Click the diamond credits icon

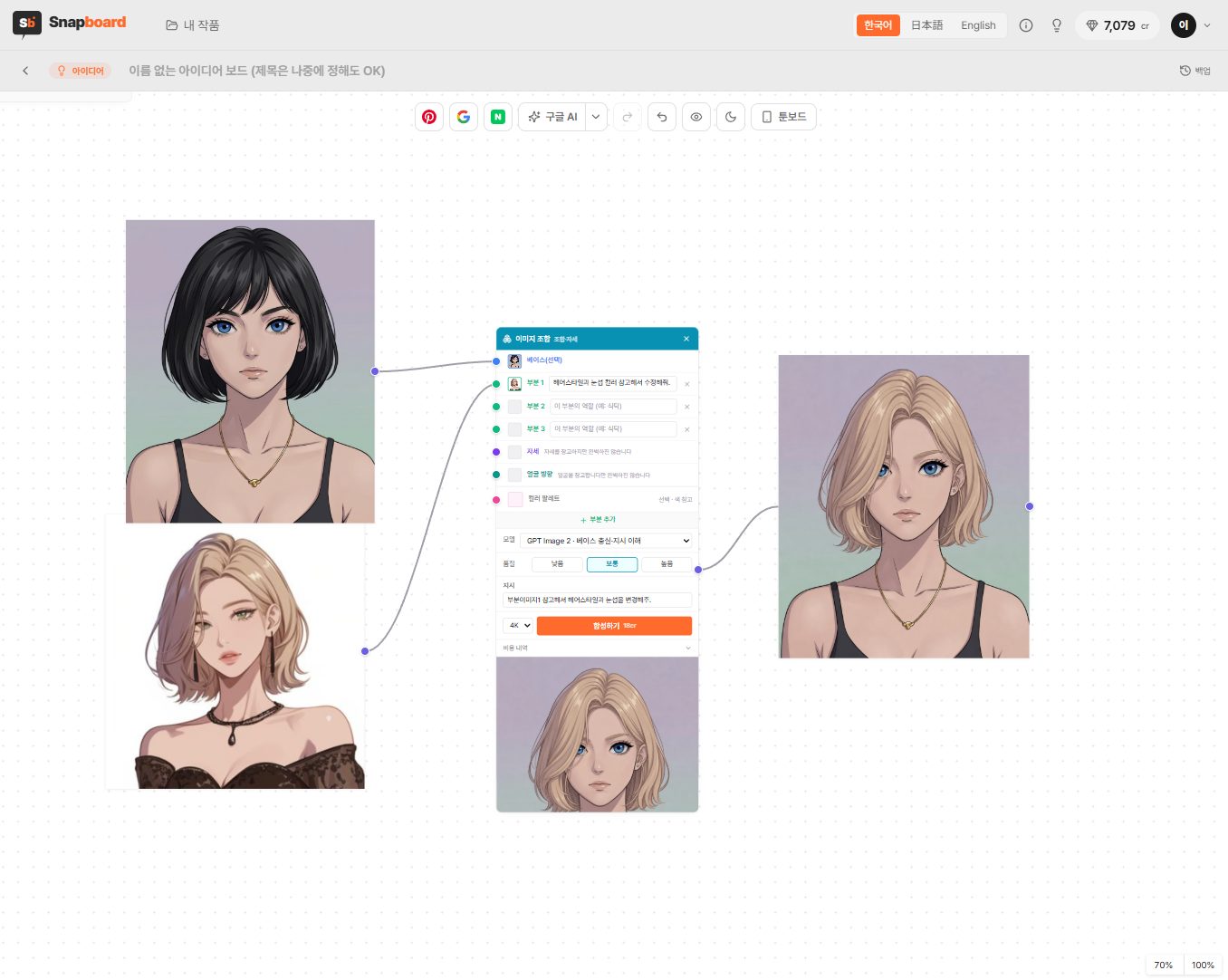point(1092,25)
